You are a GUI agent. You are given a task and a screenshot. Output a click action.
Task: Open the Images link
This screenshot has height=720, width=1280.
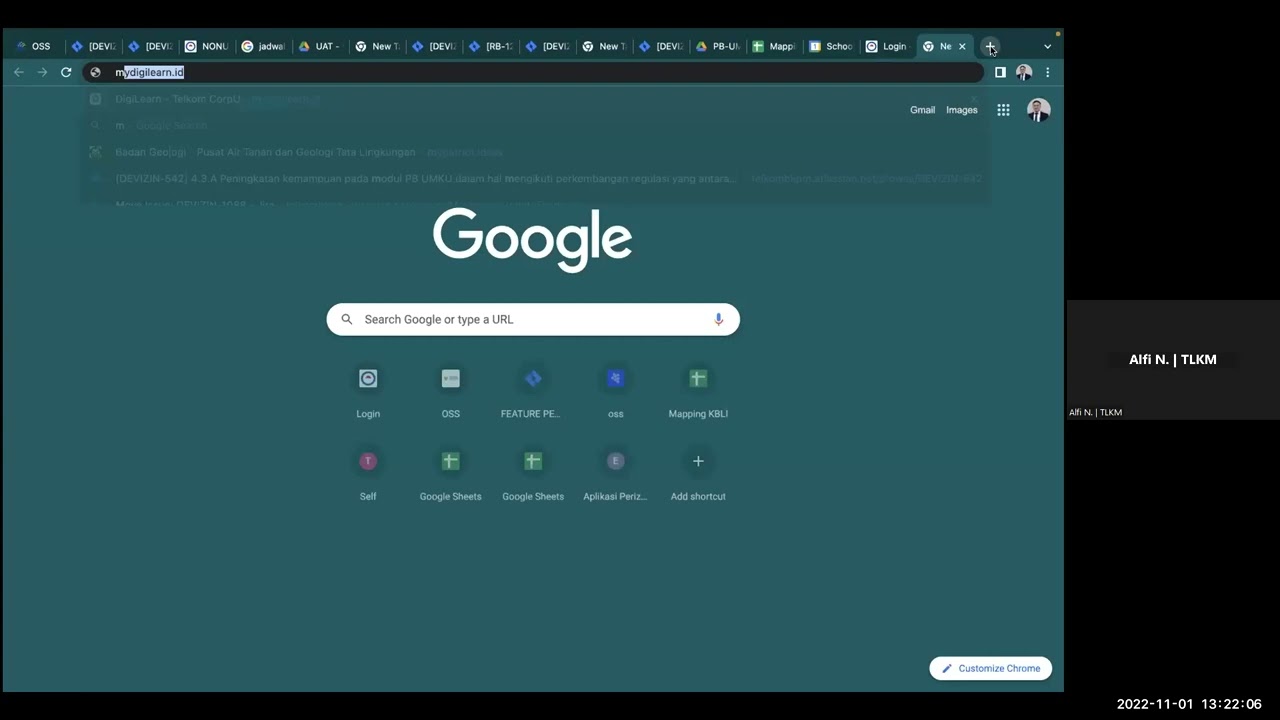tap(961, 110)
